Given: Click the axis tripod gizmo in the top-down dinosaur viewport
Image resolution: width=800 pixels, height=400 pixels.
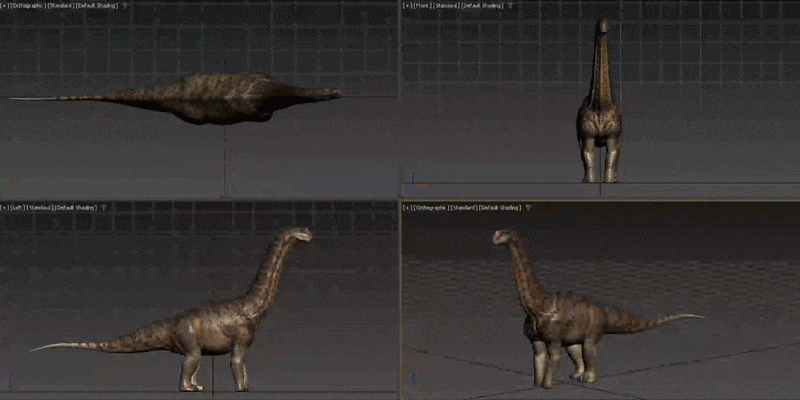Looking at the screenshot, I should click(6, 181).
